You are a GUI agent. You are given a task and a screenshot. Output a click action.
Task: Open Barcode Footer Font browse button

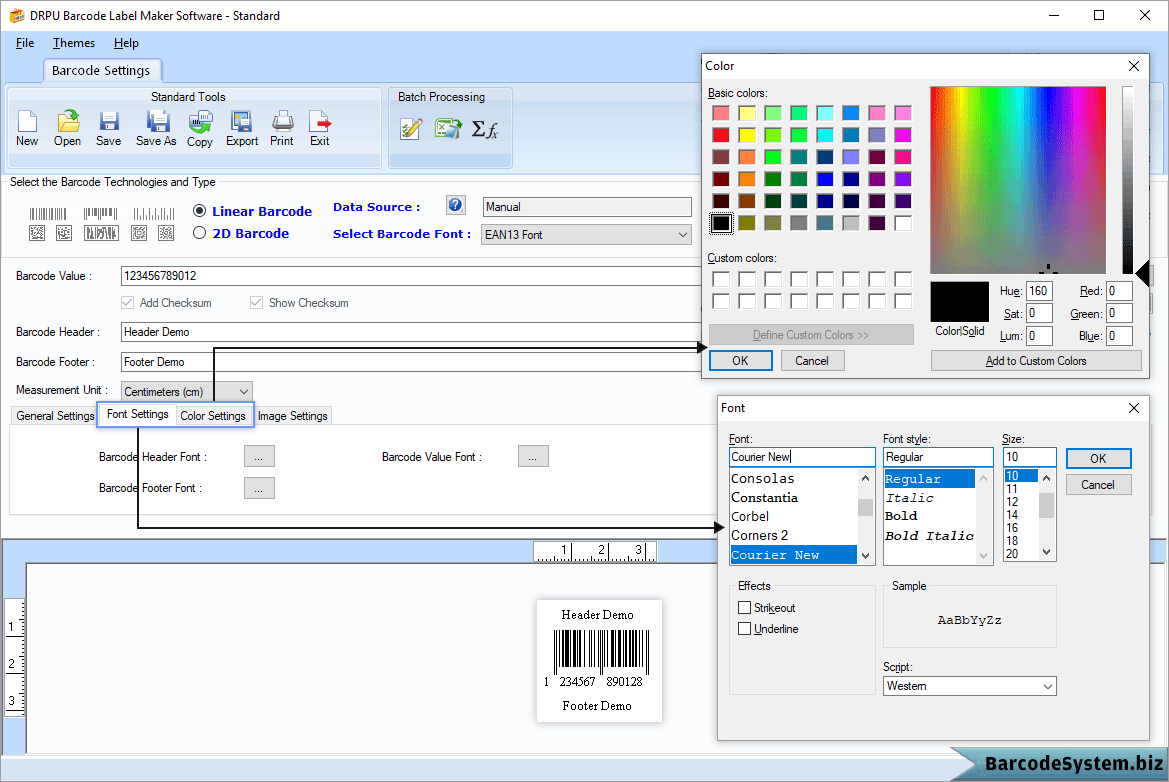(x=259, y=488)
